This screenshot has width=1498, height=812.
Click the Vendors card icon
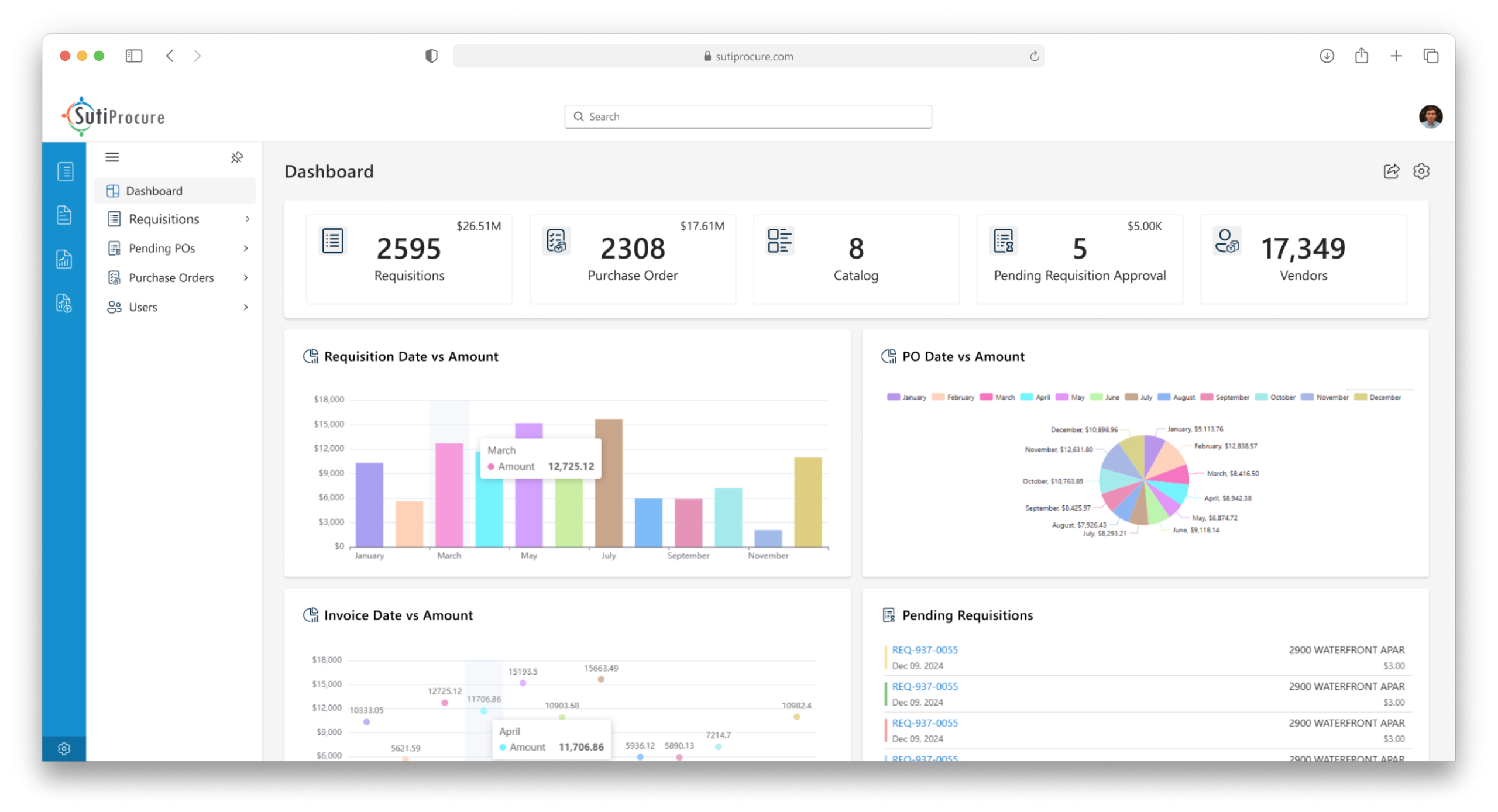click(x=1226, y=241)
